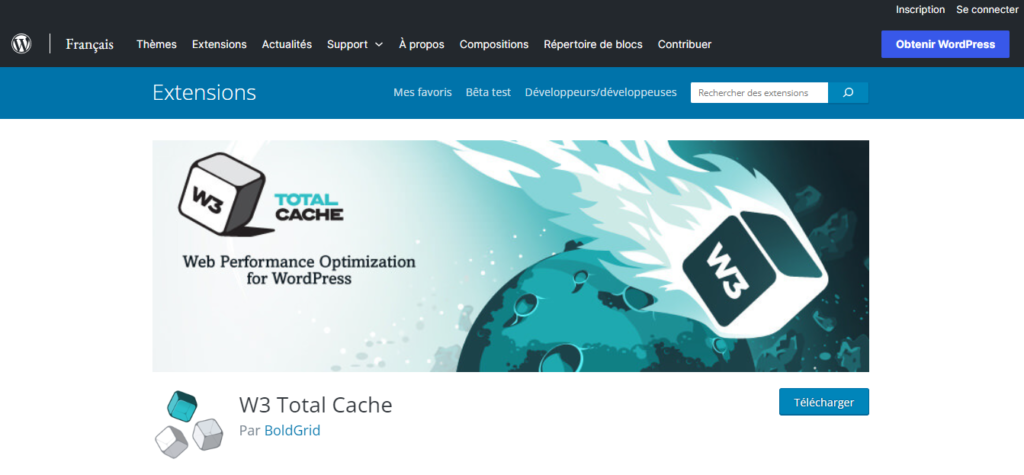Screen dimensions: 1024x475
Task: Click the Télécharger button
Action: [823, 402]
